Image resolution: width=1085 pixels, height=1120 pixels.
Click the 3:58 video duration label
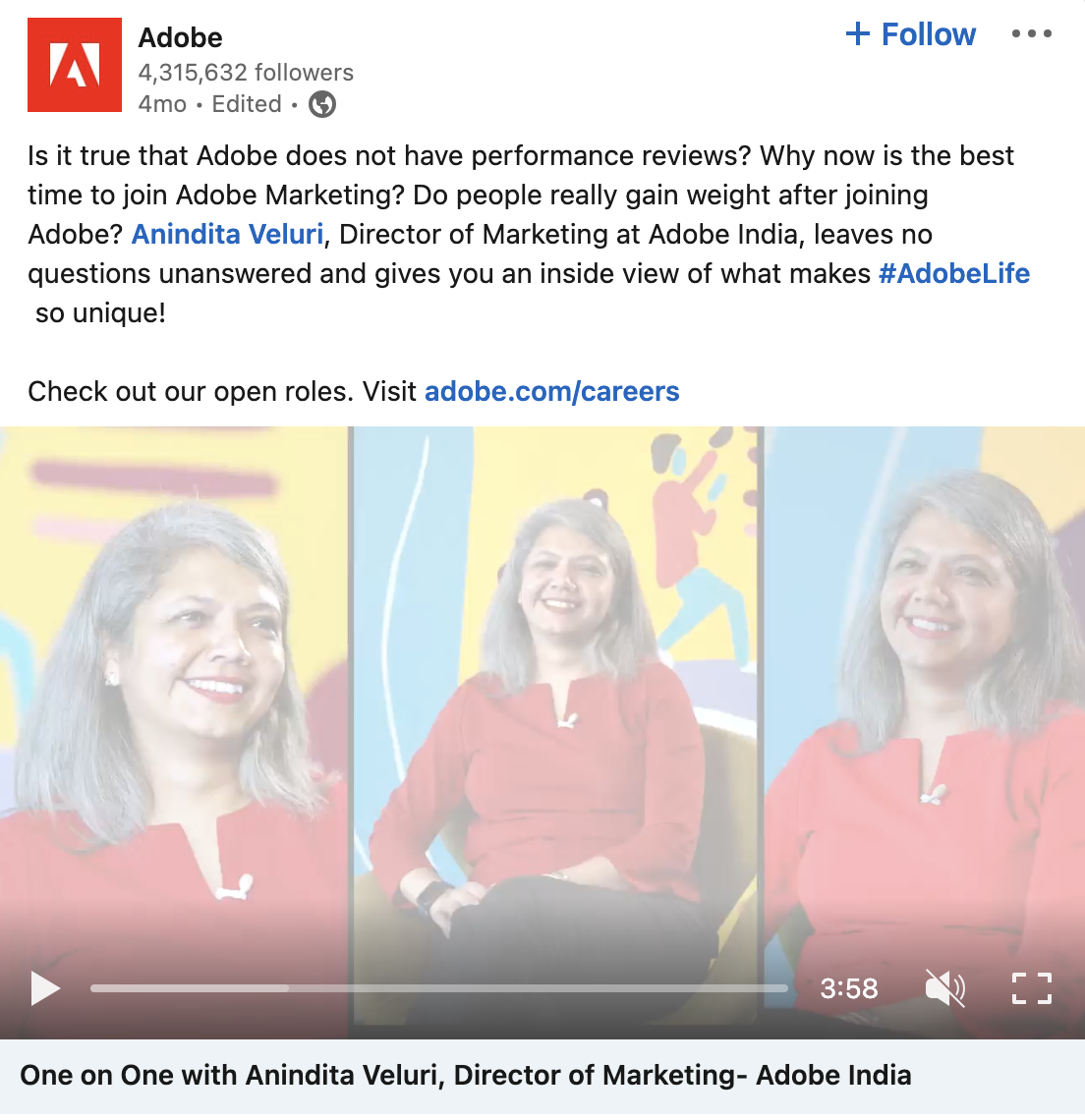pyautogui.click(x=848, y=988)
